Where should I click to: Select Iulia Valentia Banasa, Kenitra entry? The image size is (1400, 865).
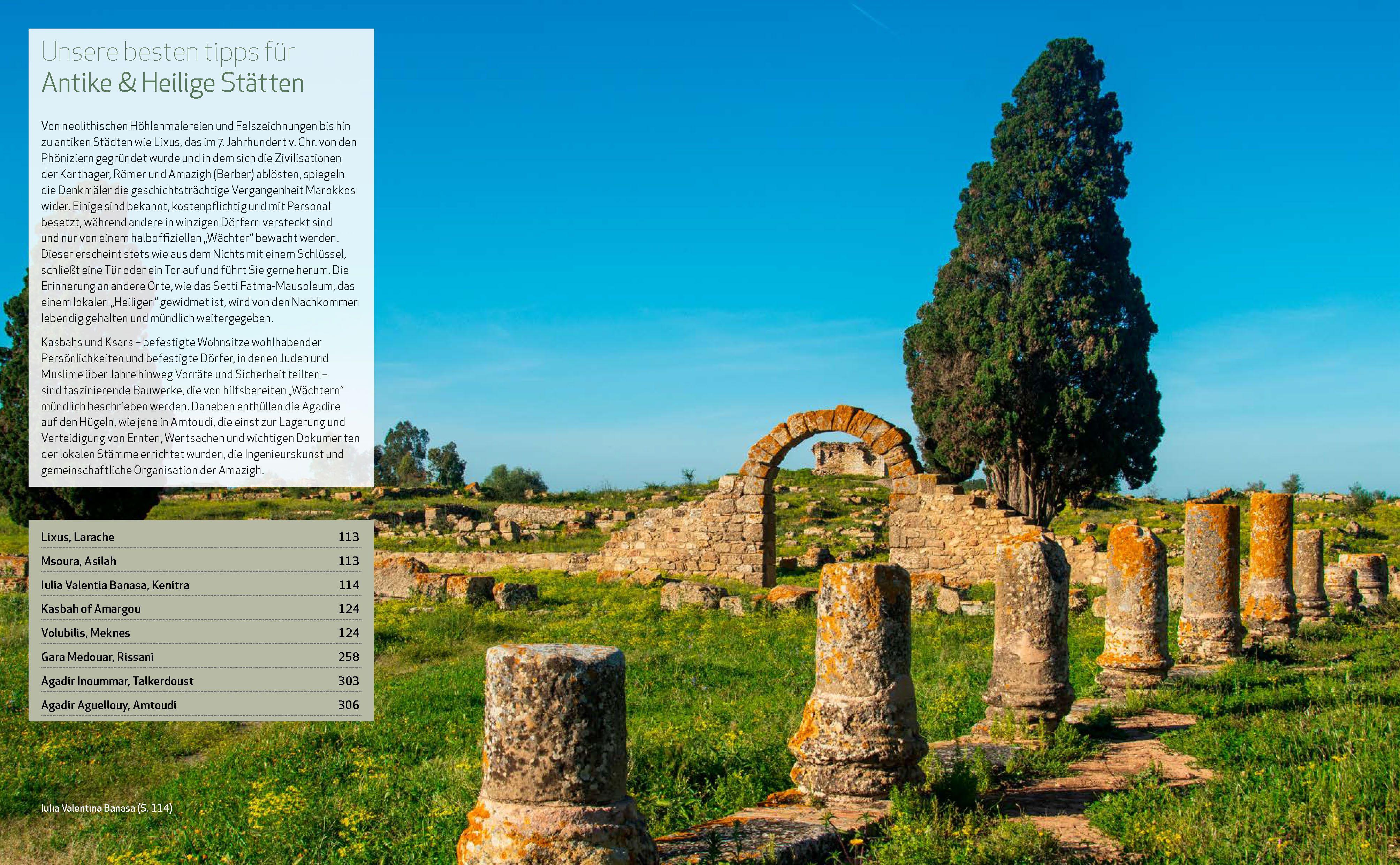pyautogui.click(x=115, y=585)
